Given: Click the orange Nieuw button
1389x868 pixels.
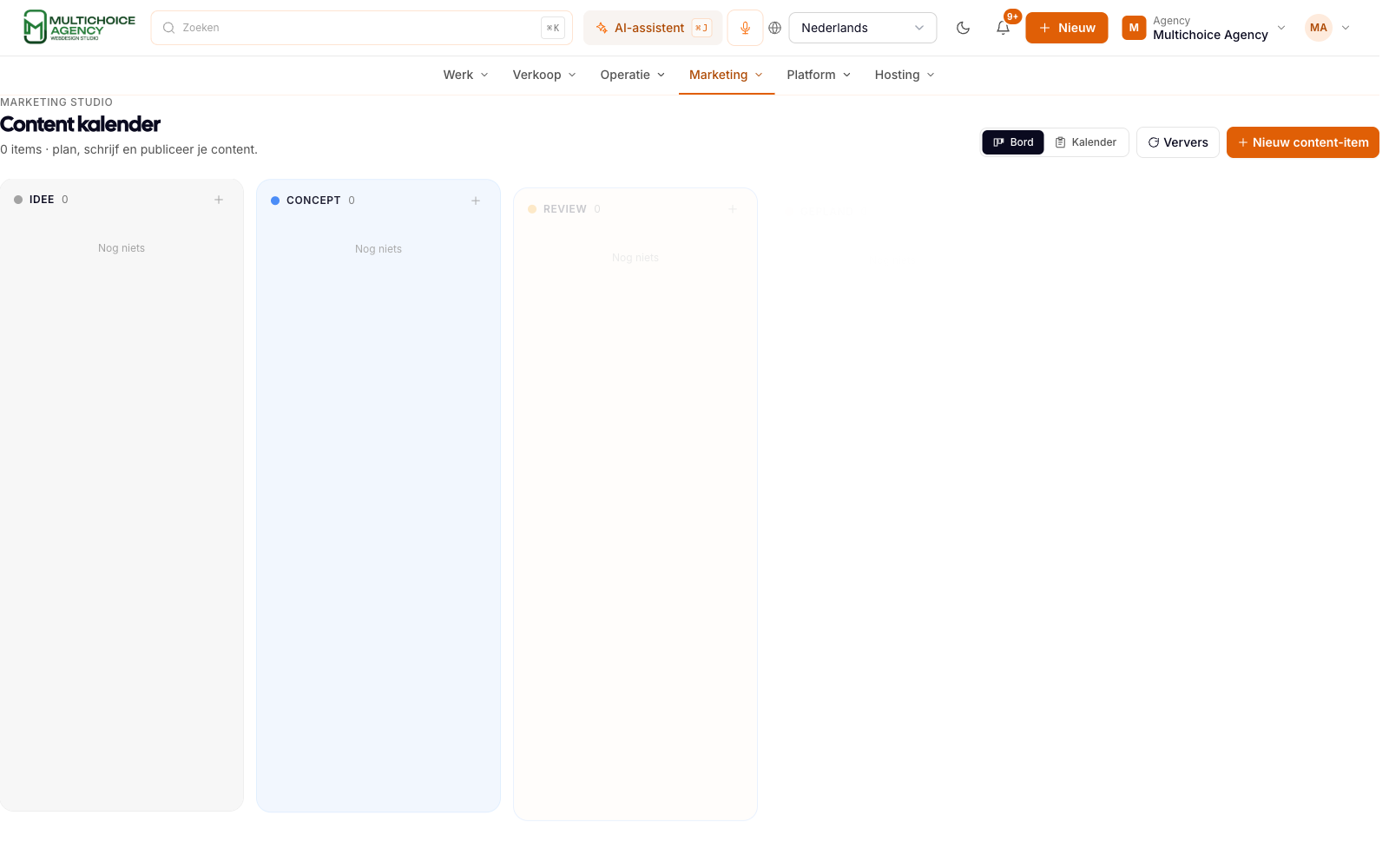Looking at the screenshot, I should click(1067, 28).
